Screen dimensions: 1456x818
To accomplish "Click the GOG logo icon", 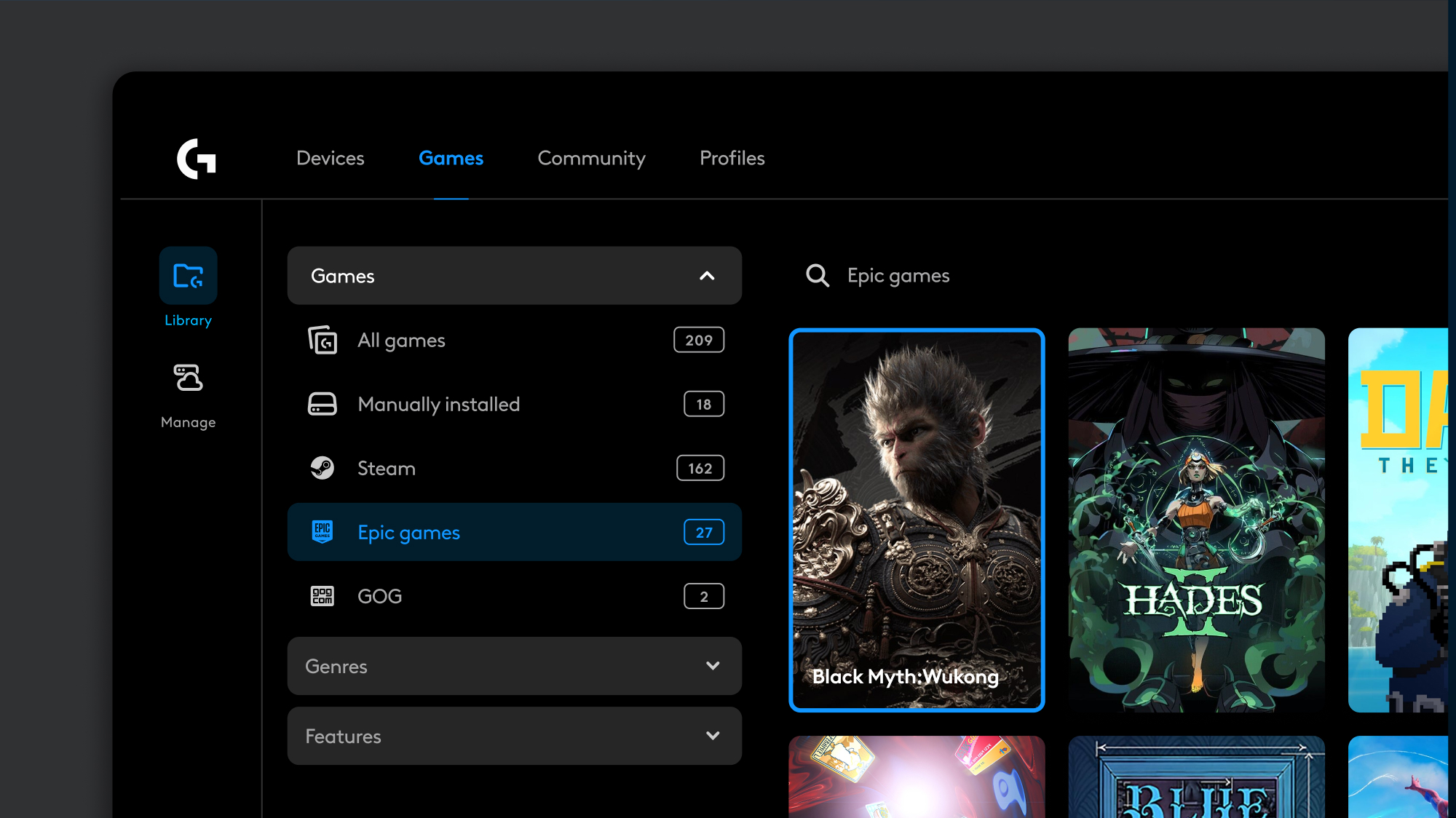I will coord(323,596).
